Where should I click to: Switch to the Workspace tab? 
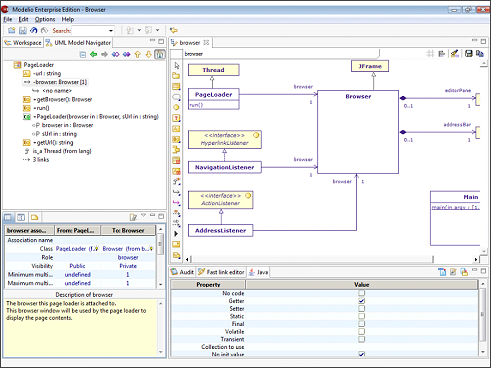(x=23, y=43)
